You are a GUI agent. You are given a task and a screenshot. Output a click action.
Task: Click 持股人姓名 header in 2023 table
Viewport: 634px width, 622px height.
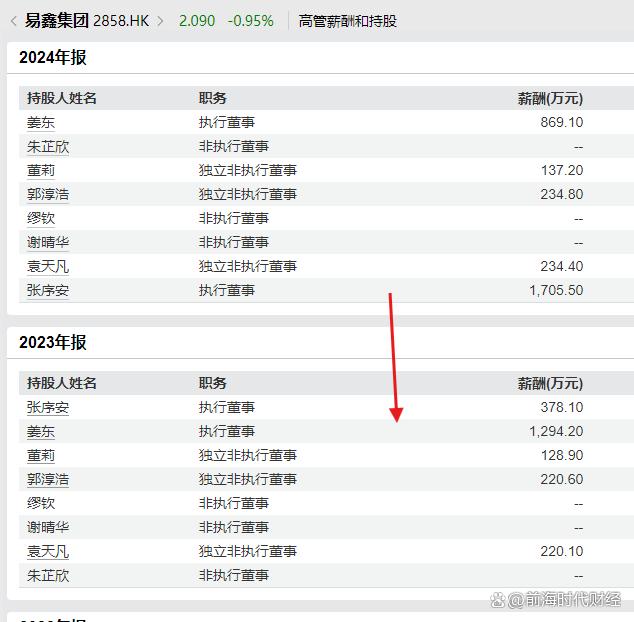point(62,383)
